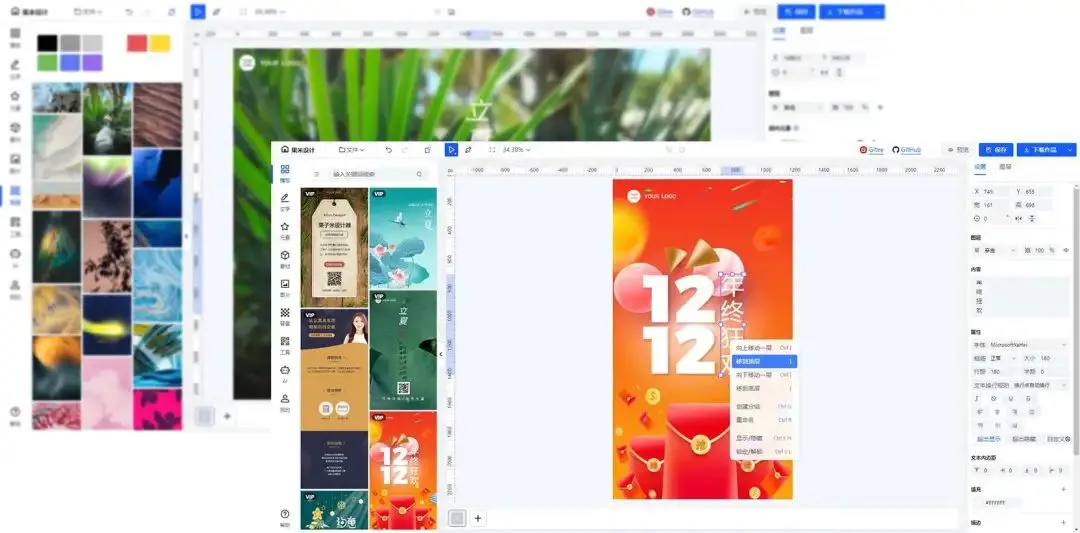Open the text wrap rule dropdown

[x=1020, y=385]
